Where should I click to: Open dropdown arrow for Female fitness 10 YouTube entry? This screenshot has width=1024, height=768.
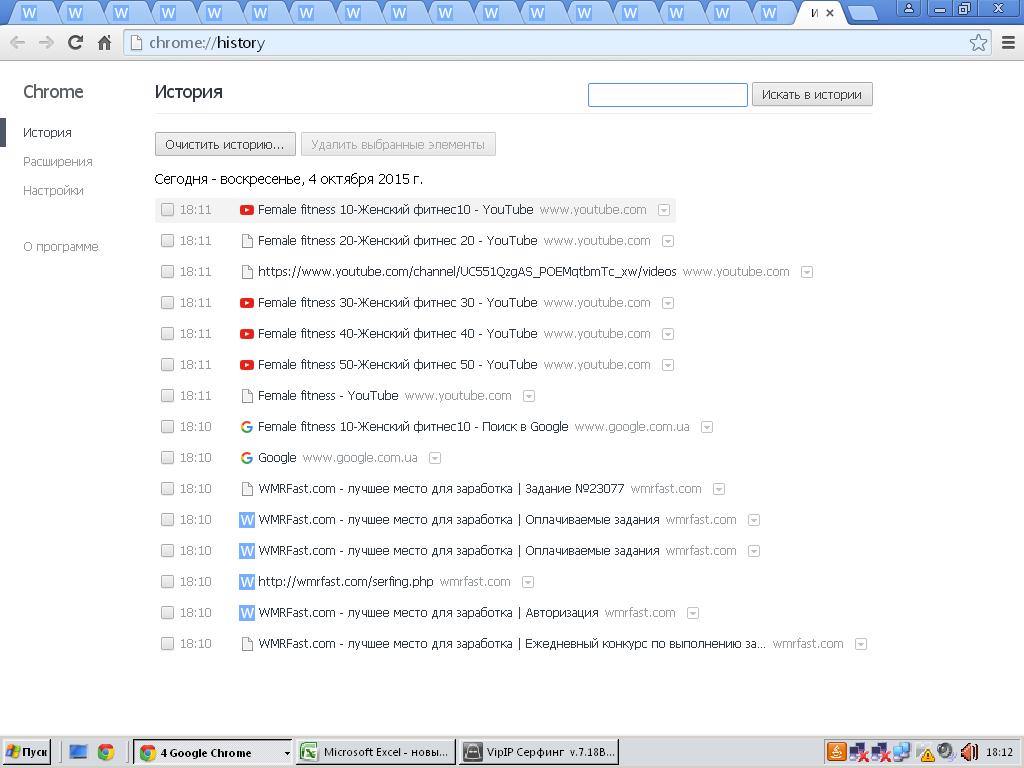click(x=664, y=210)
